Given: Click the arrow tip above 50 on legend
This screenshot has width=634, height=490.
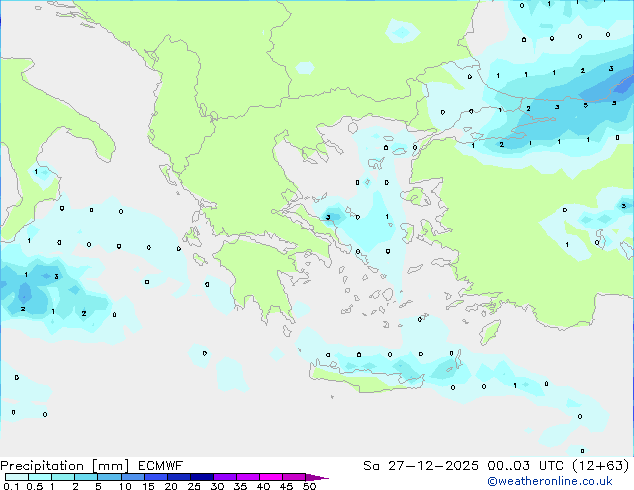Looking at the screenshot, I should (x=317, y=477).
